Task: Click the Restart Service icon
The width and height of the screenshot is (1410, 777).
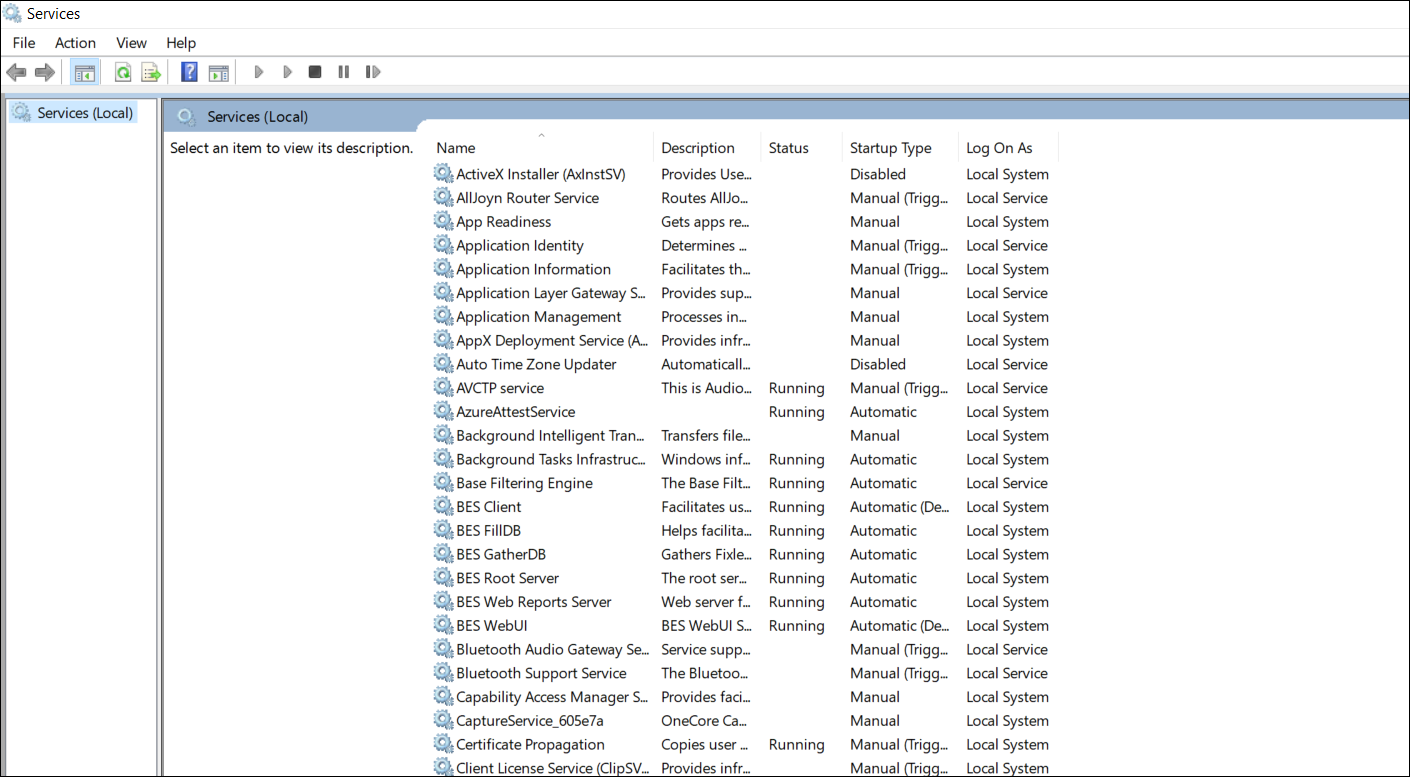Action: (373, 72)
